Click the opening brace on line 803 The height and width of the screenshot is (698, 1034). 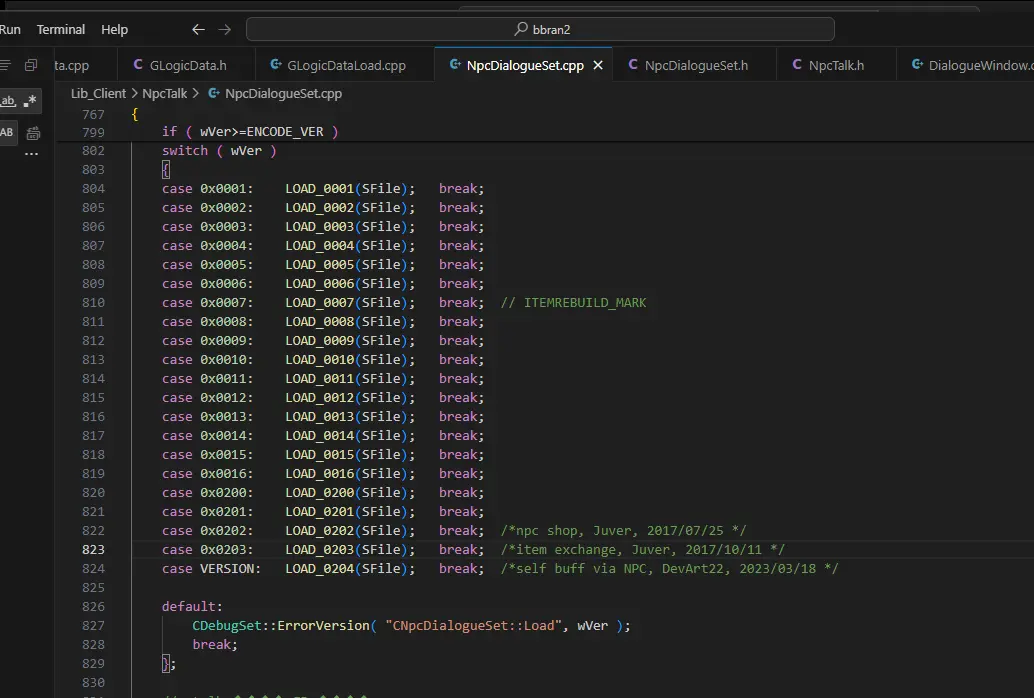click(166, 170)
